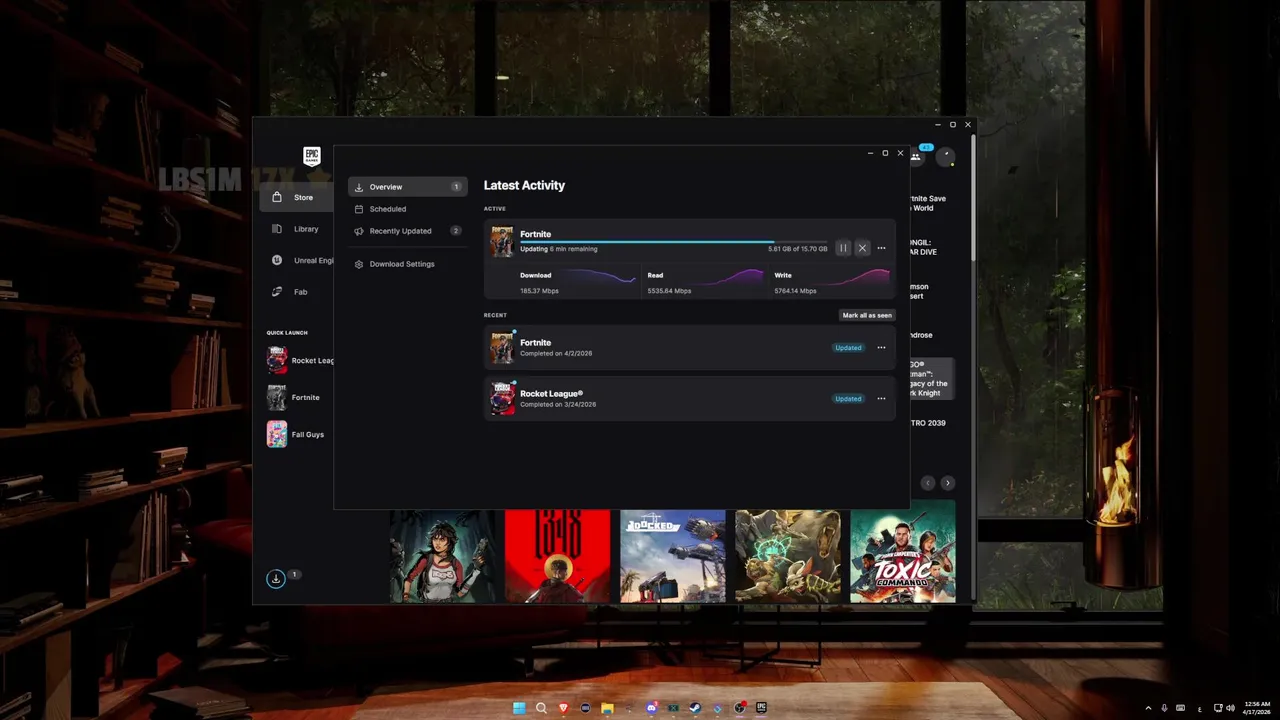Click "Completed on 3/24/2026" text

coord(558,404)
